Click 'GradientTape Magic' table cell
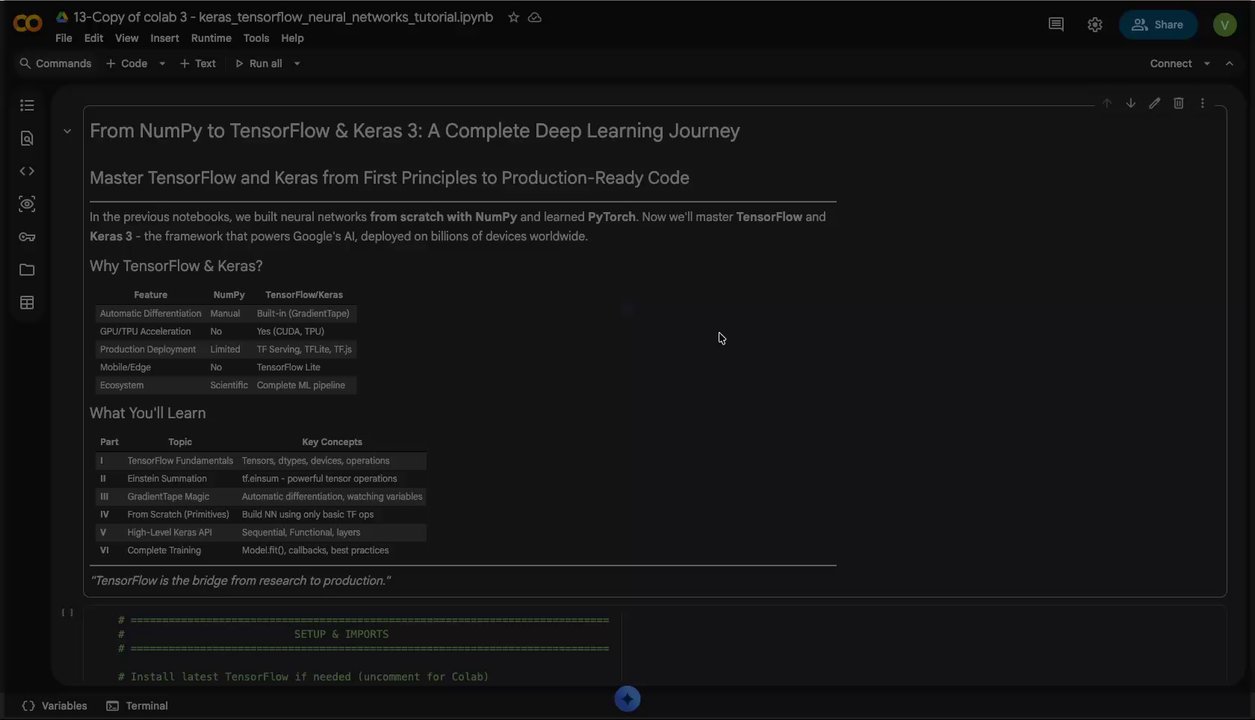 pyautogui.click(x=168, y=496)
